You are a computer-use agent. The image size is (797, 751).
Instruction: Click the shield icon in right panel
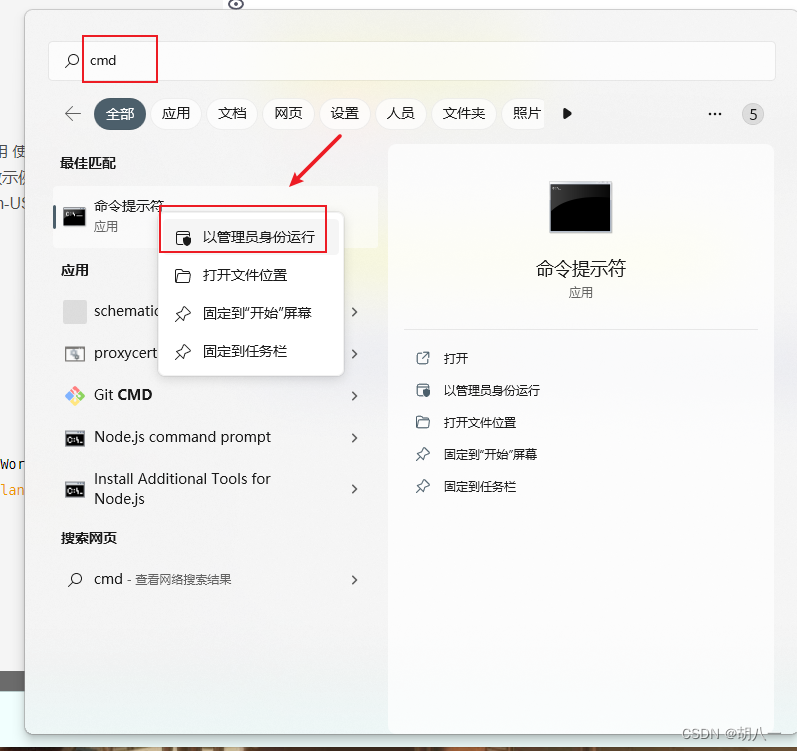(423, 390)
